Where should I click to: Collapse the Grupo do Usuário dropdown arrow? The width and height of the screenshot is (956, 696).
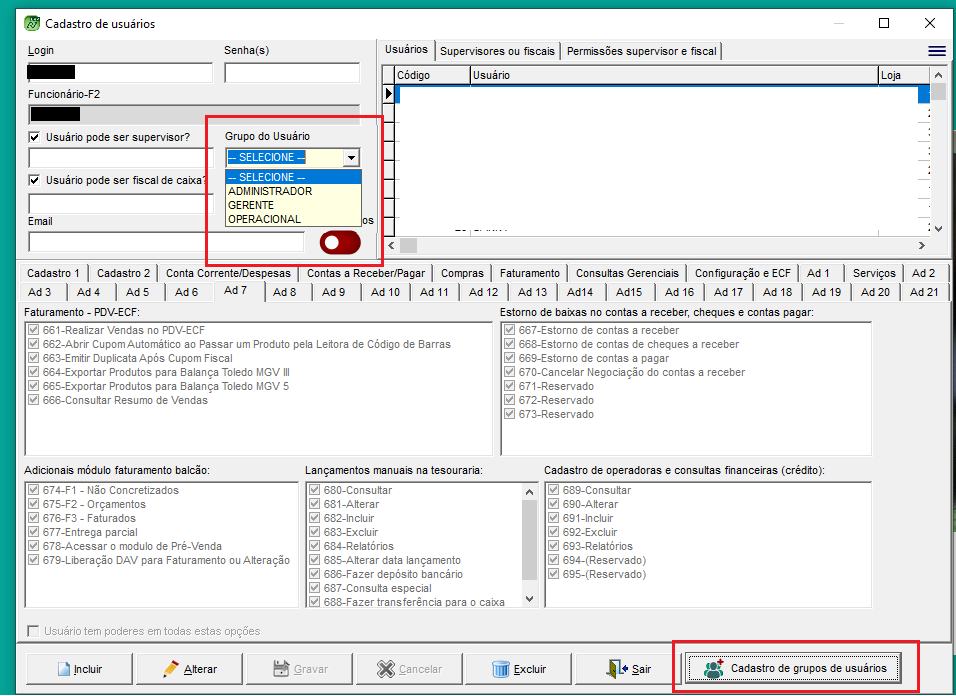click(x=350, y=158)
